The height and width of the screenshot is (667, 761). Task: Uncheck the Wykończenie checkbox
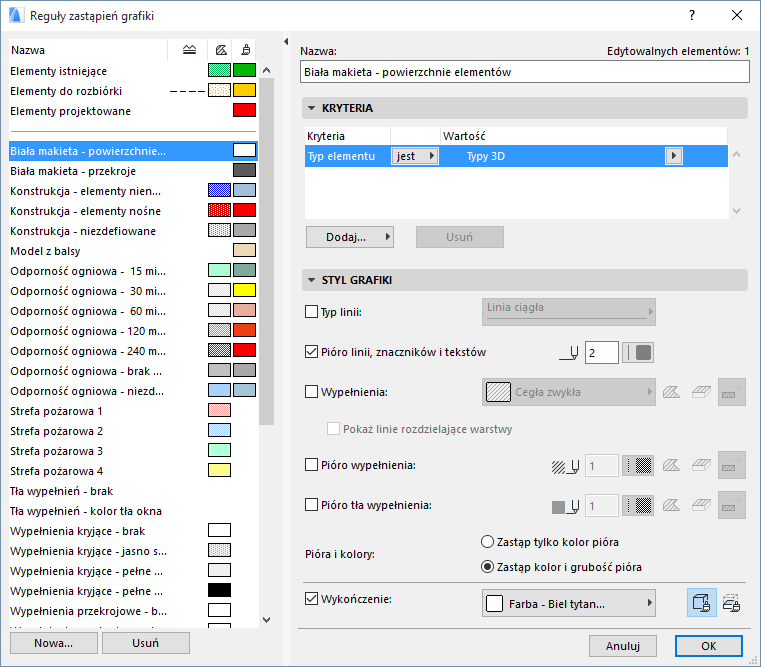pos(311,599)
